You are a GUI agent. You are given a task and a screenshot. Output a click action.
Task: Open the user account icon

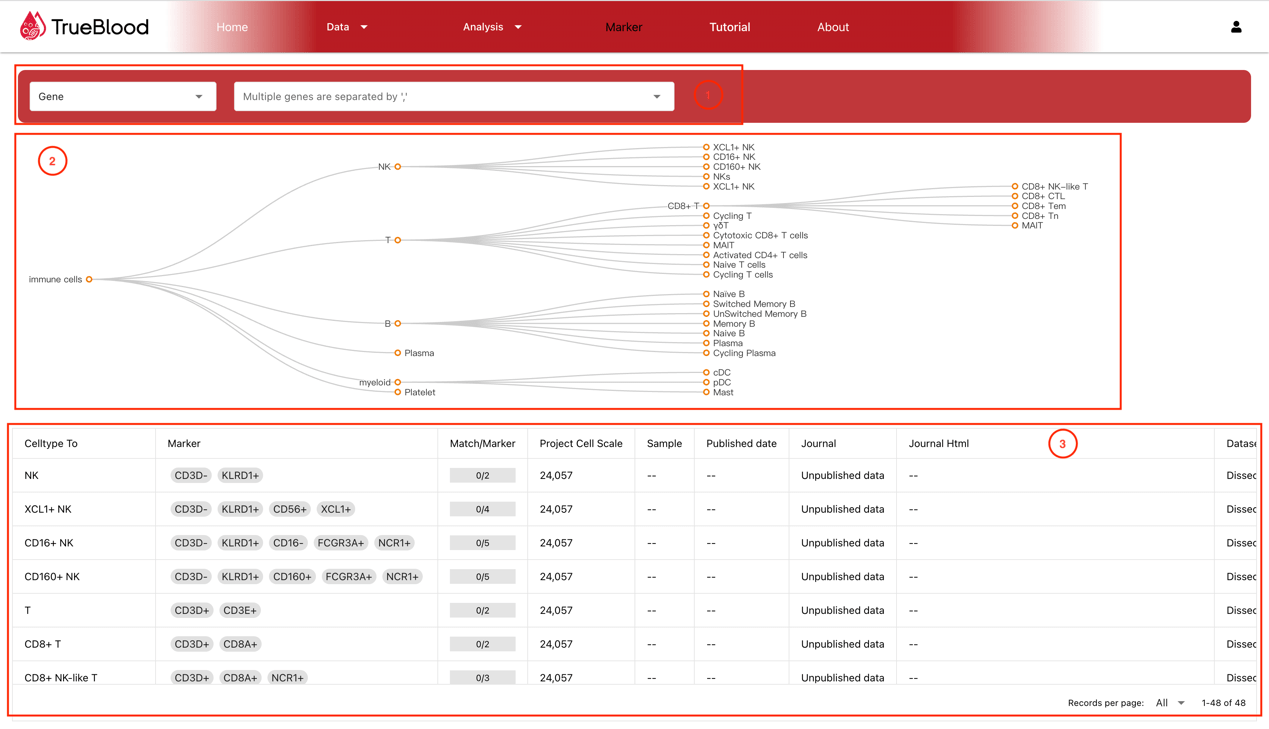[1236, 27]
